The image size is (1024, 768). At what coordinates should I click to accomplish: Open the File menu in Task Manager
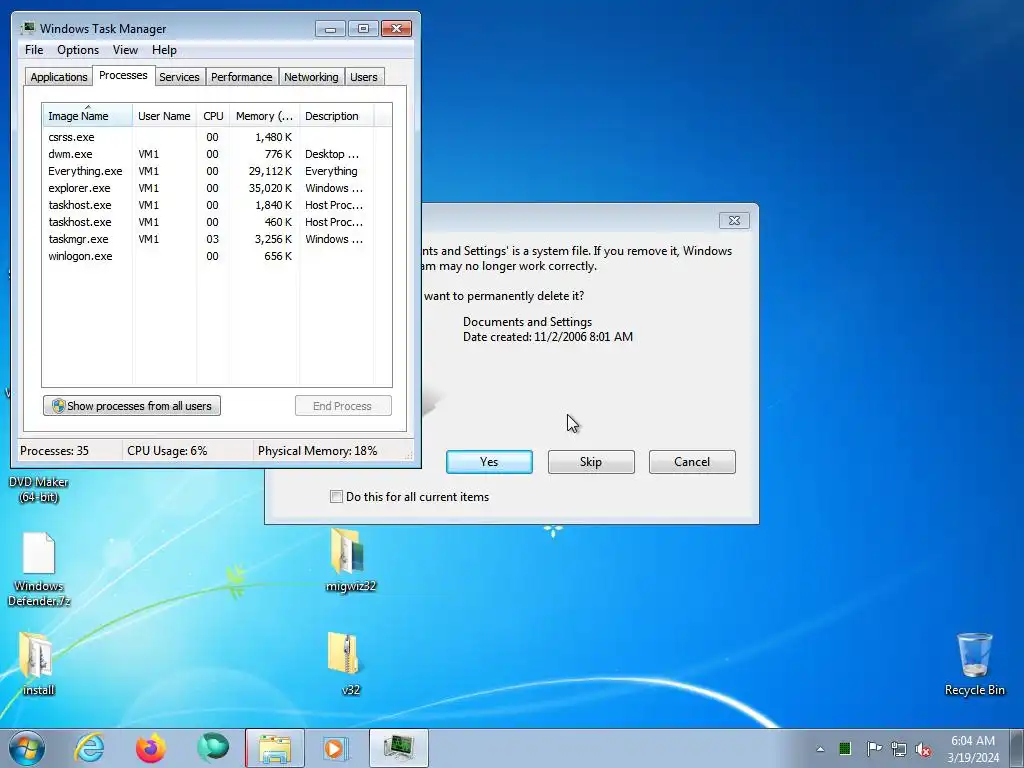pos(34,50)
